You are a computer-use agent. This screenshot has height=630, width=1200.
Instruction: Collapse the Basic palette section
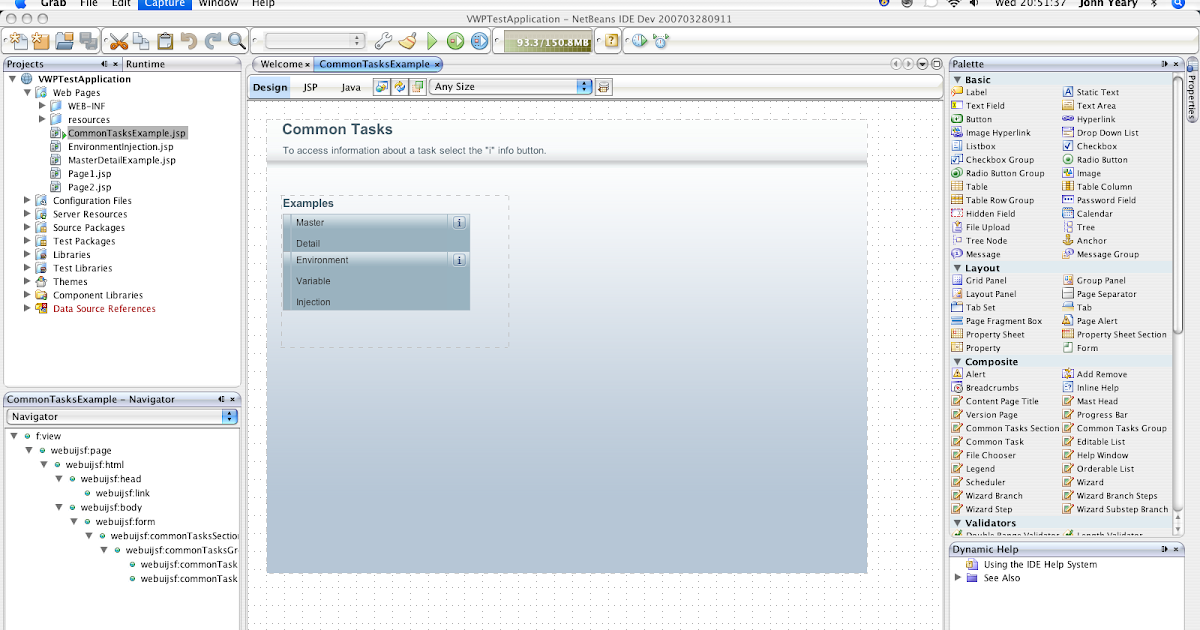click(x=957, y=79)
